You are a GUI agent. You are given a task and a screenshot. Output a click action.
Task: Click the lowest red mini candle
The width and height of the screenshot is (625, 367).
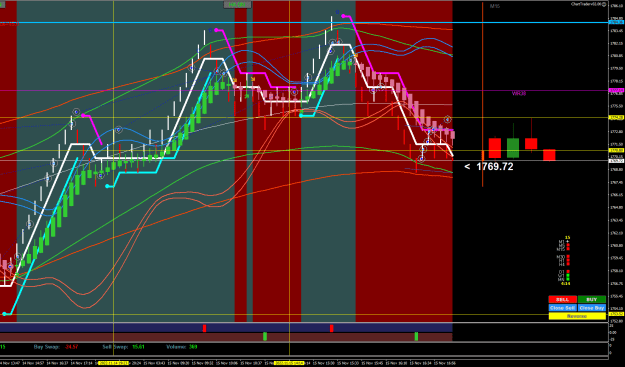[x=549, y=155]
